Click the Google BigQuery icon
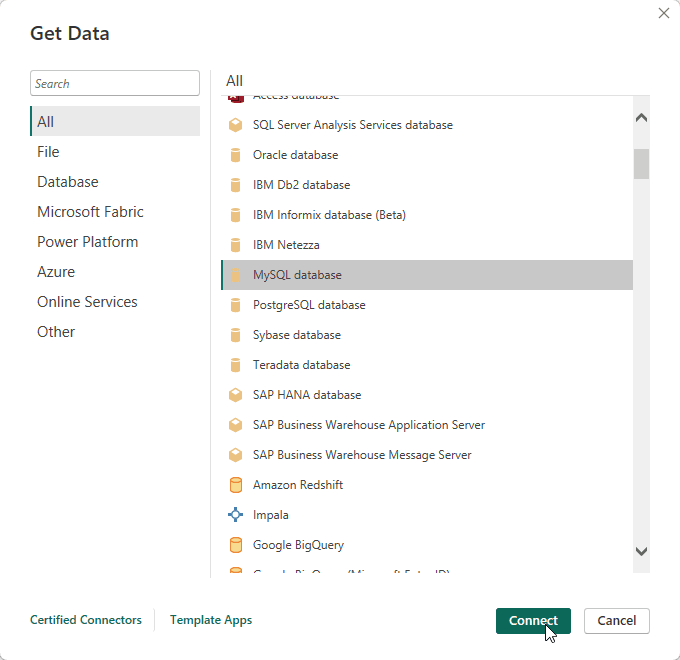Screen dimensions: 680x660 coord(235,545)
